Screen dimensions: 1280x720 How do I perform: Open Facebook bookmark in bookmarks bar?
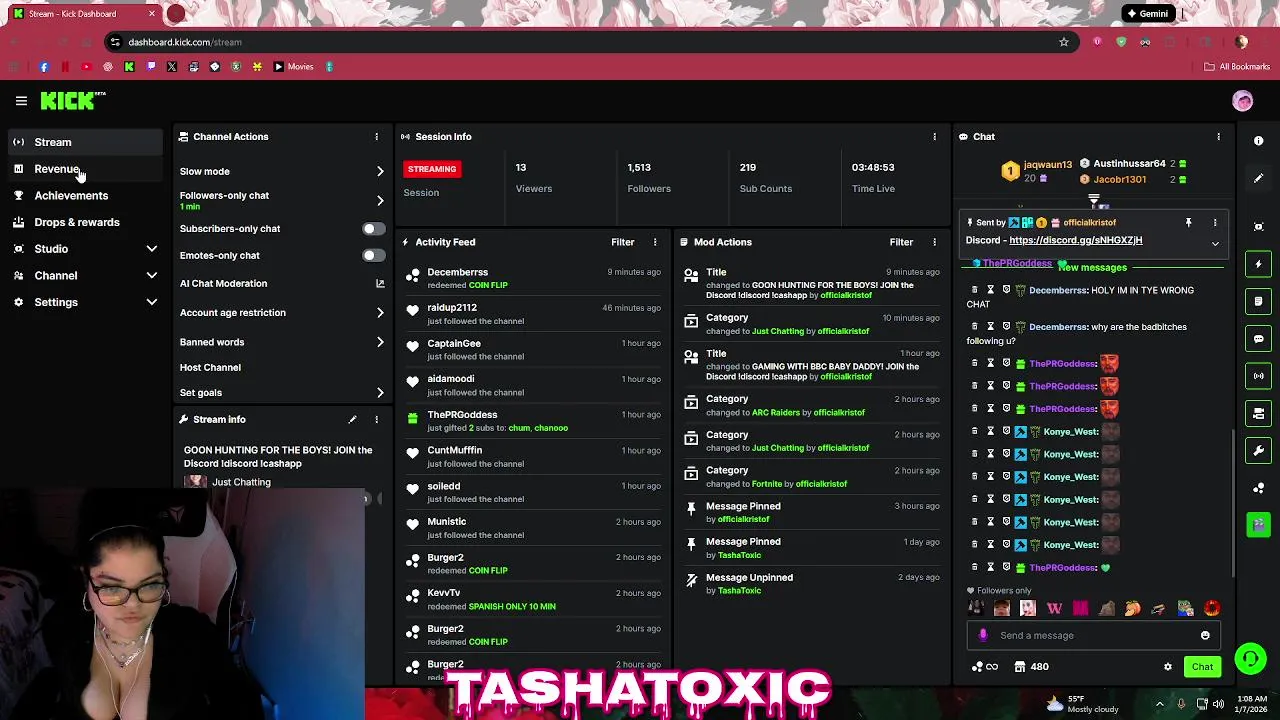point(43,67)
